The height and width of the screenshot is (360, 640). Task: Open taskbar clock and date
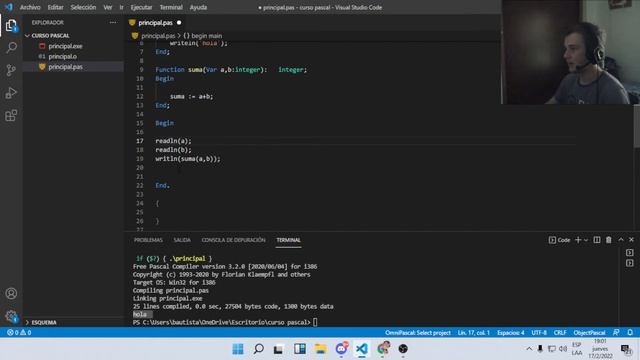coord(600,349)
